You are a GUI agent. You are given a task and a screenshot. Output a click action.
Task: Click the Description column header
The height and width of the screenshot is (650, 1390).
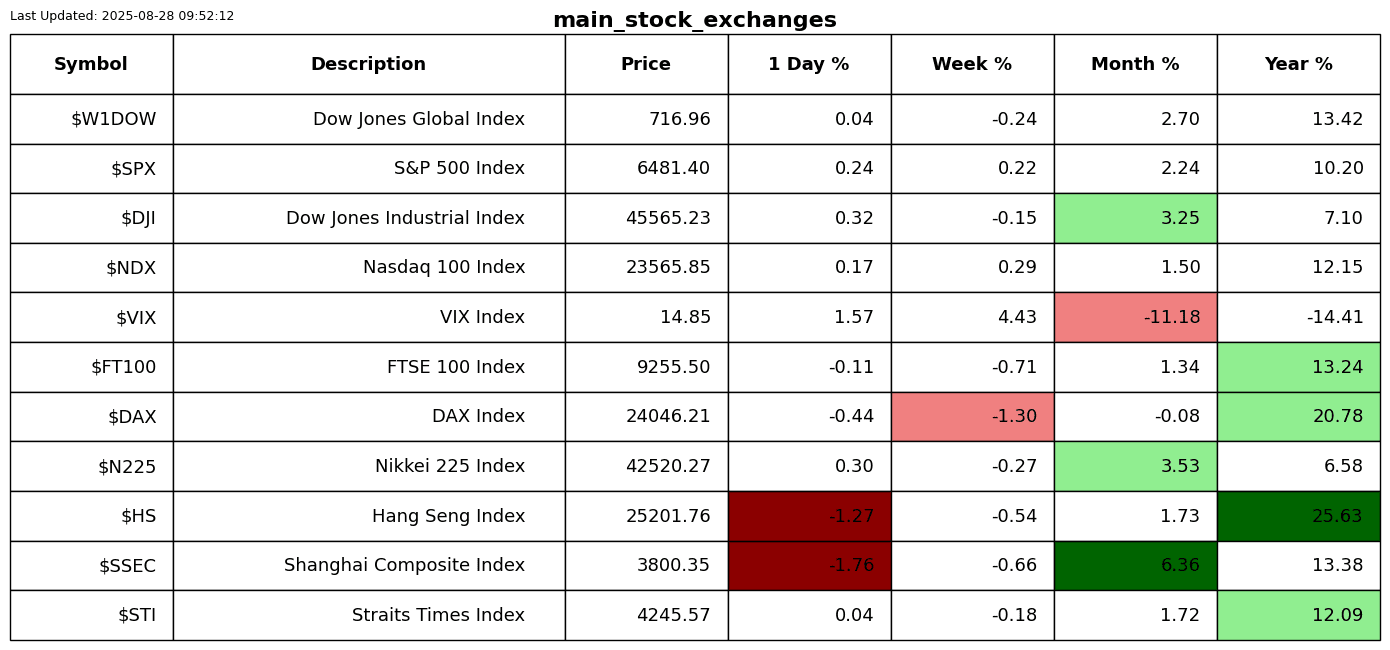pyautogui.click(x=368, y=65)
